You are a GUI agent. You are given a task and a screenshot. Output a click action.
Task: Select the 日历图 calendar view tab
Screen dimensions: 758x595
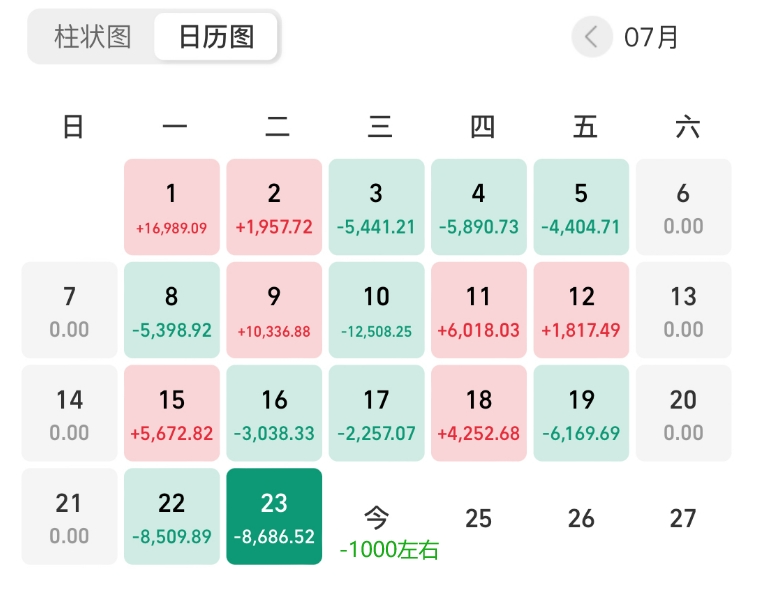(216, 37)
